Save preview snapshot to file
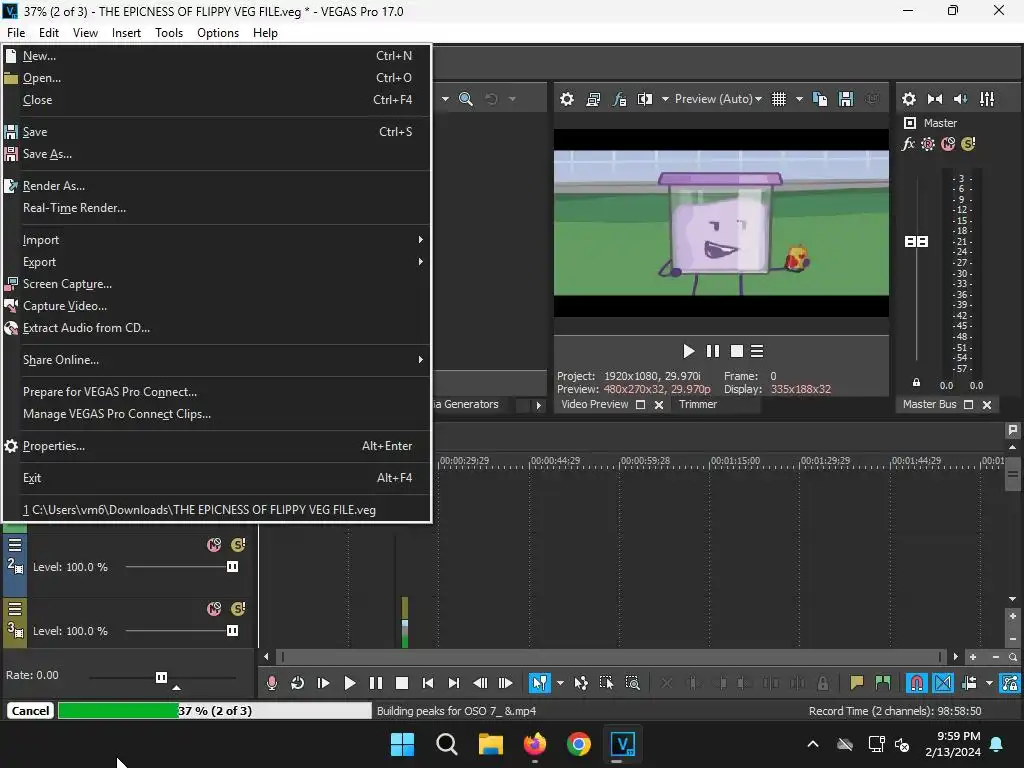This screenshot has width=1024, height=768. 846,99
